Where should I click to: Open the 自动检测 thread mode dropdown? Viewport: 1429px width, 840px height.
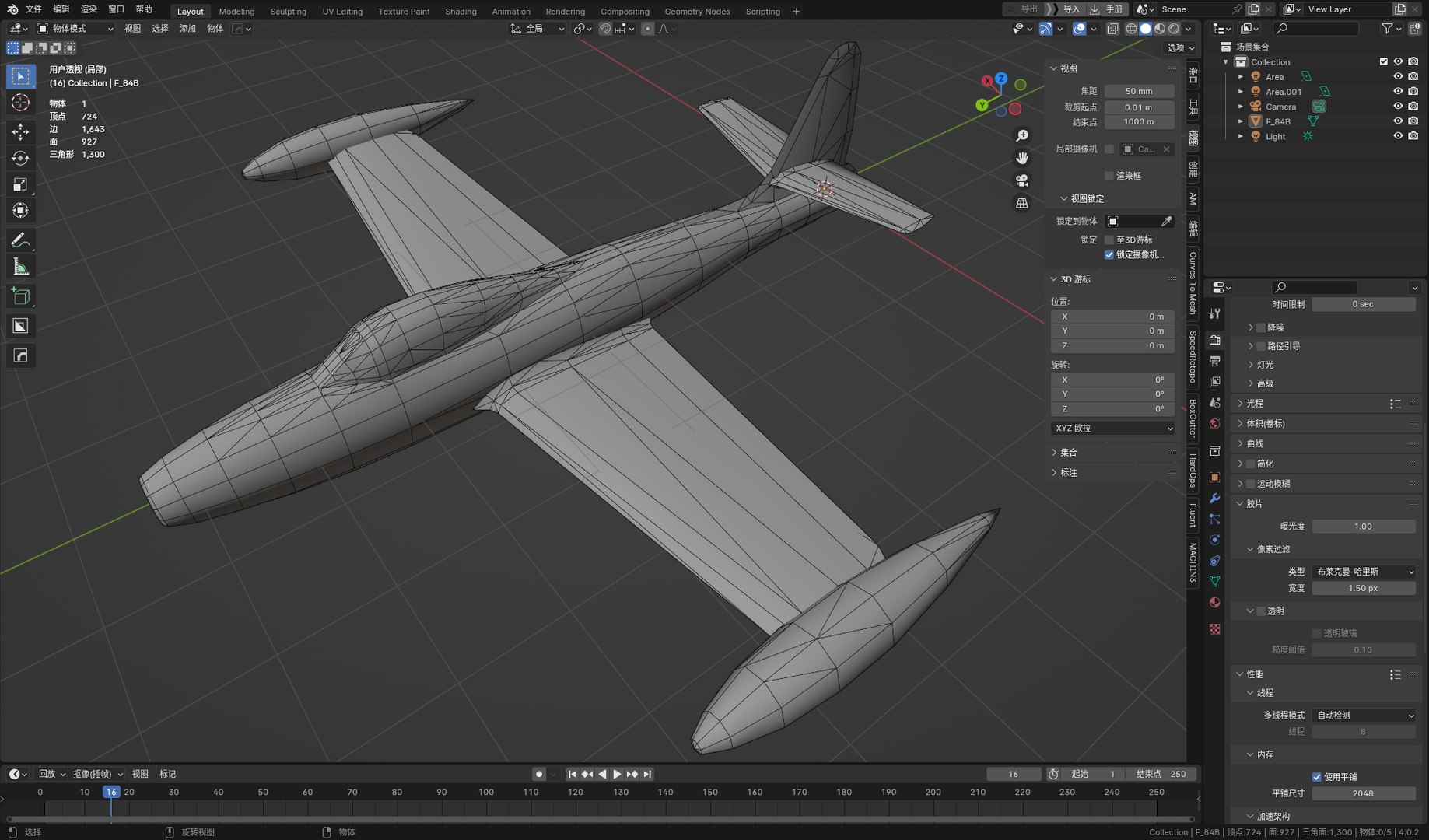click(1364, 716)
